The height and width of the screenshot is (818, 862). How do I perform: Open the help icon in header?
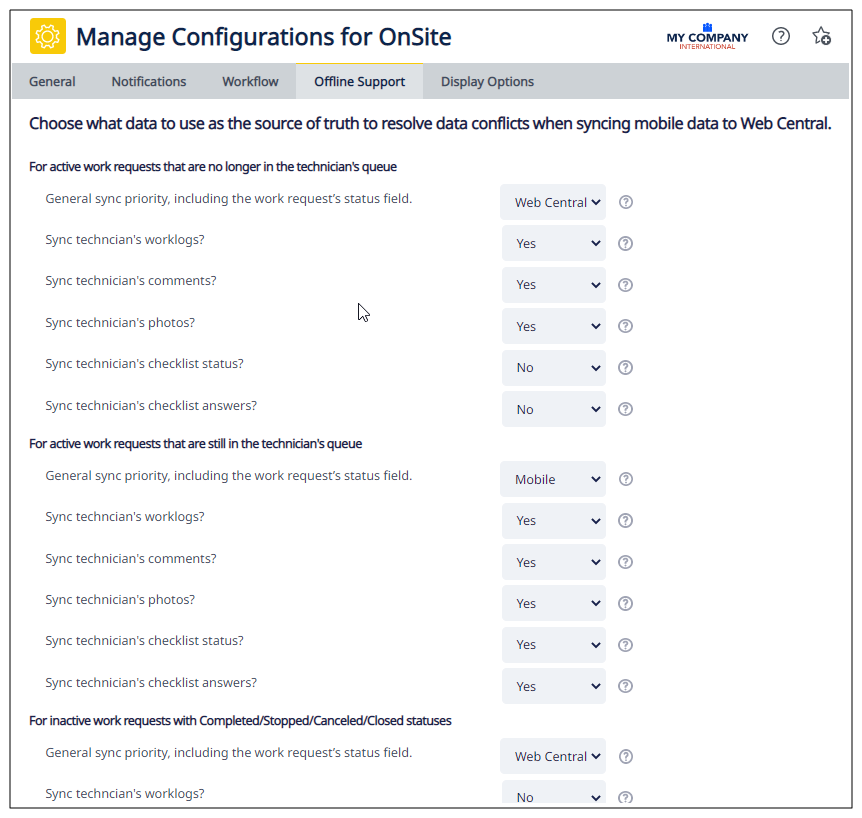(x=781, y=37)
